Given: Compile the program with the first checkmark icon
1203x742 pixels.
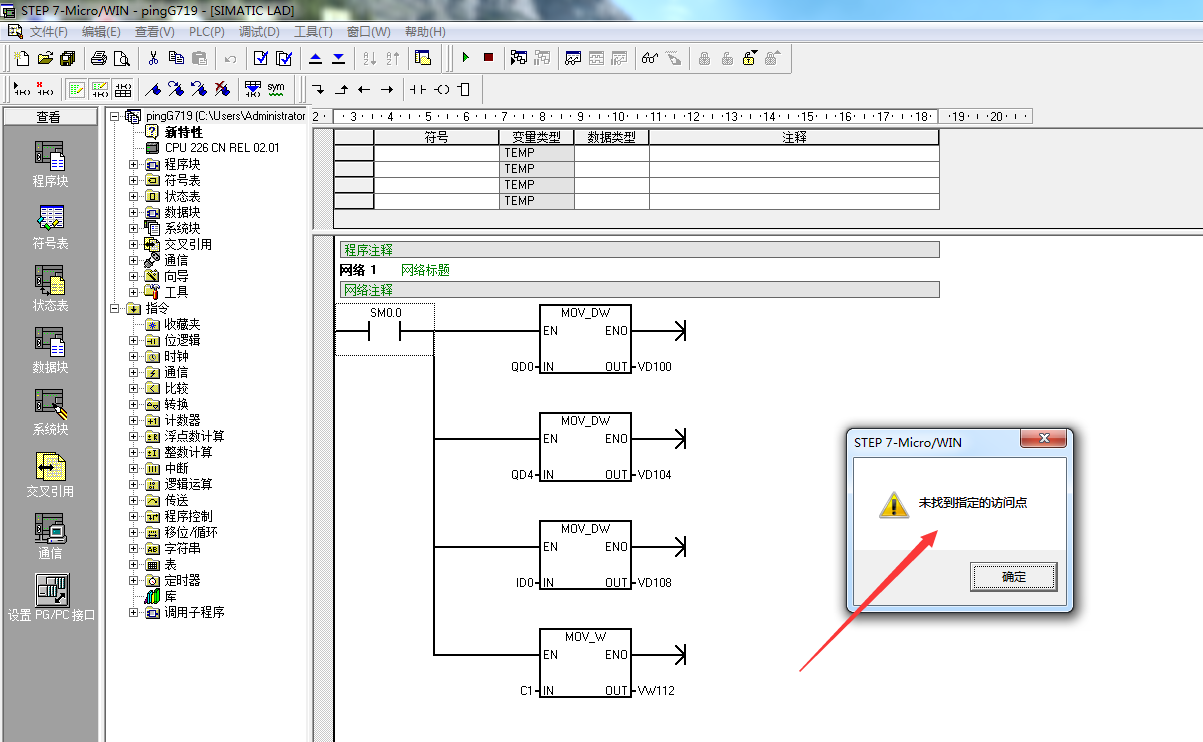Looking at the screenshot, I should [x=261, y=58].
